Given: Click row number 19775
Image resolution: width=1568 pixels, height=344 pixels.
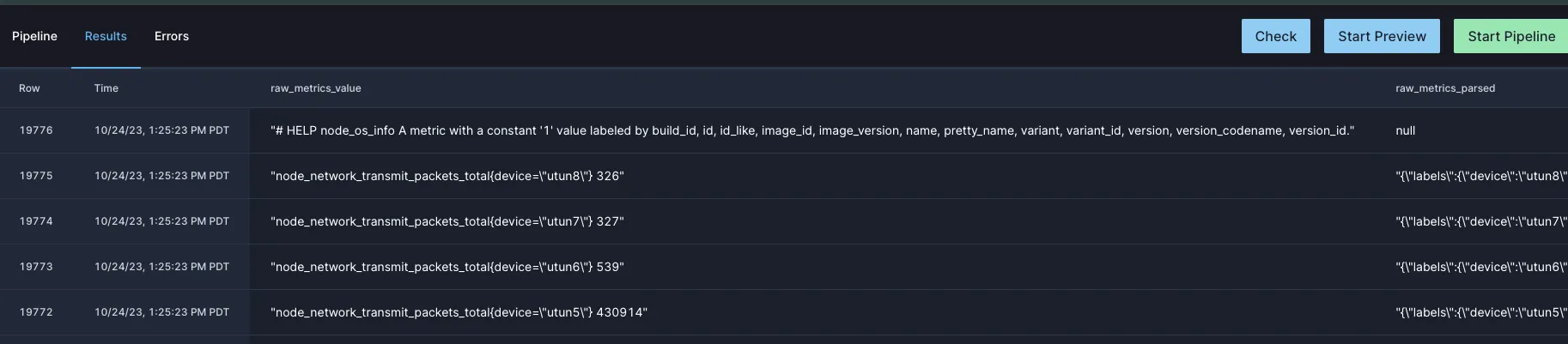Looking at the screenshot, I should pos(36,176).
